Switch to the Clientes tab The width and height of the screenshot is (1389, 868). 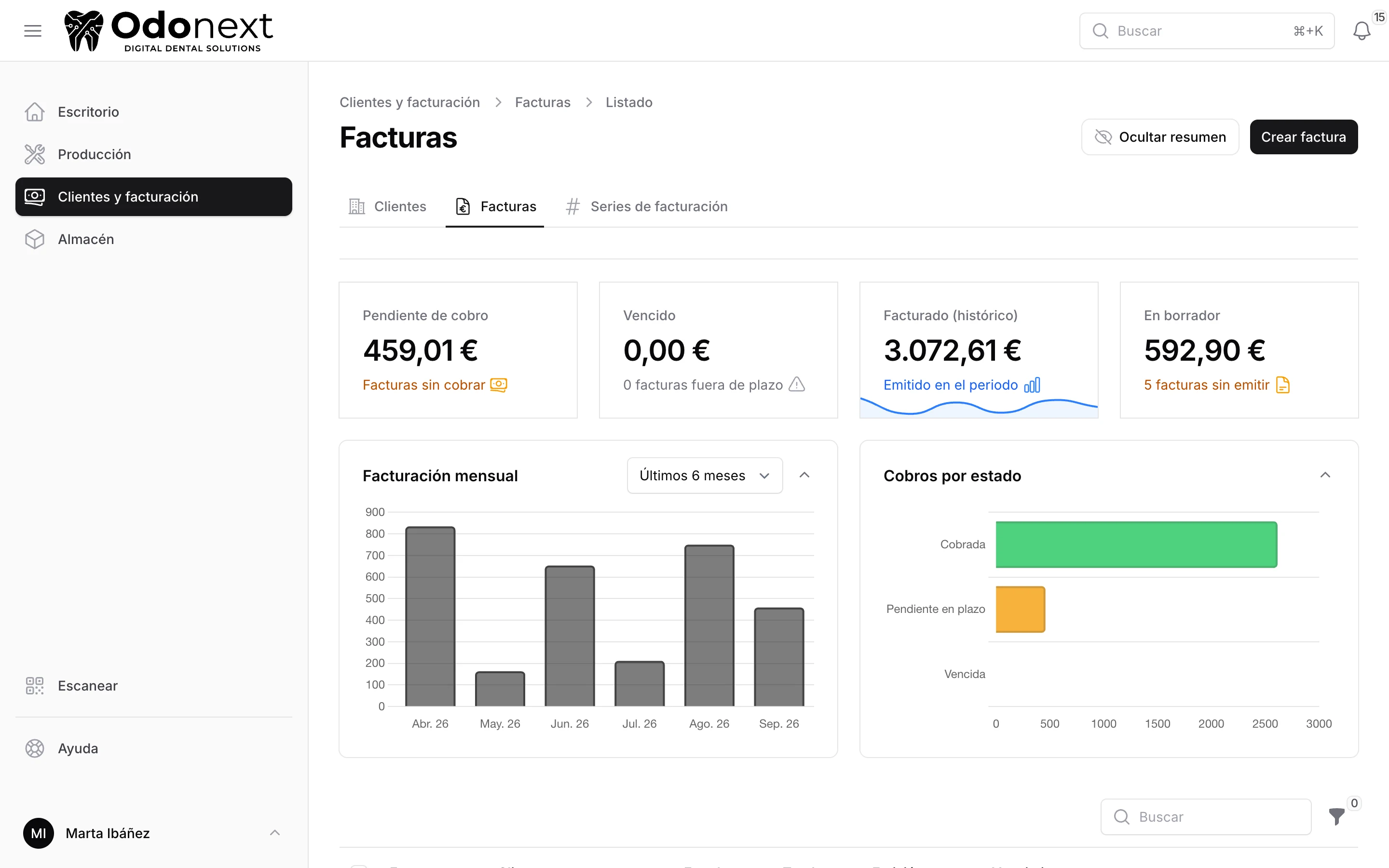point(387,207)
